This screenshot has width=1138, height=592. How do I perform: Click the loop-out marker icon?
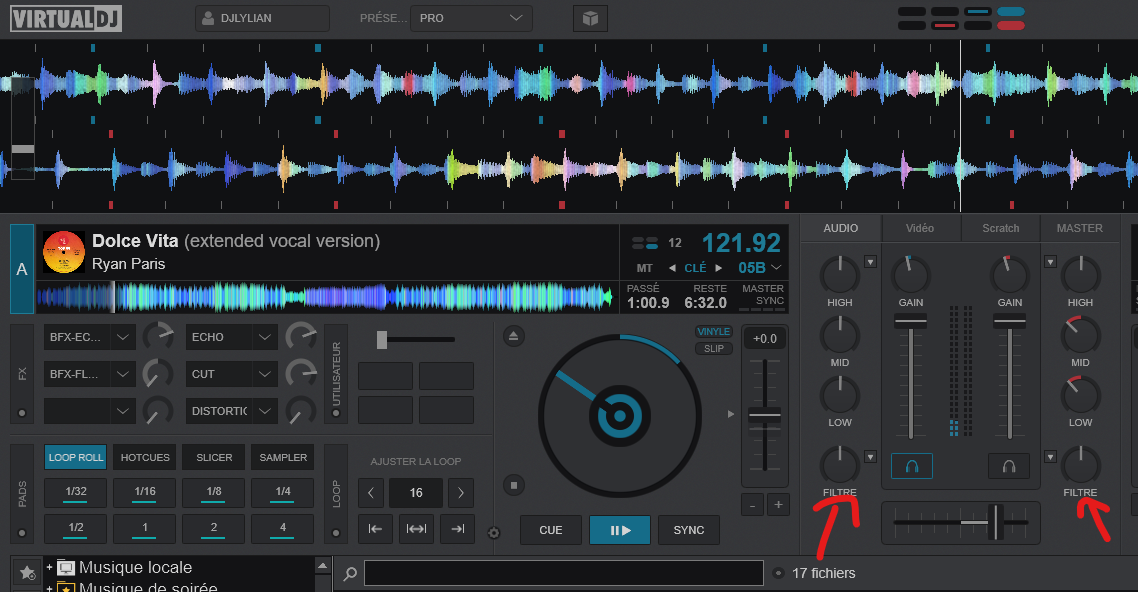coord(457,529)
